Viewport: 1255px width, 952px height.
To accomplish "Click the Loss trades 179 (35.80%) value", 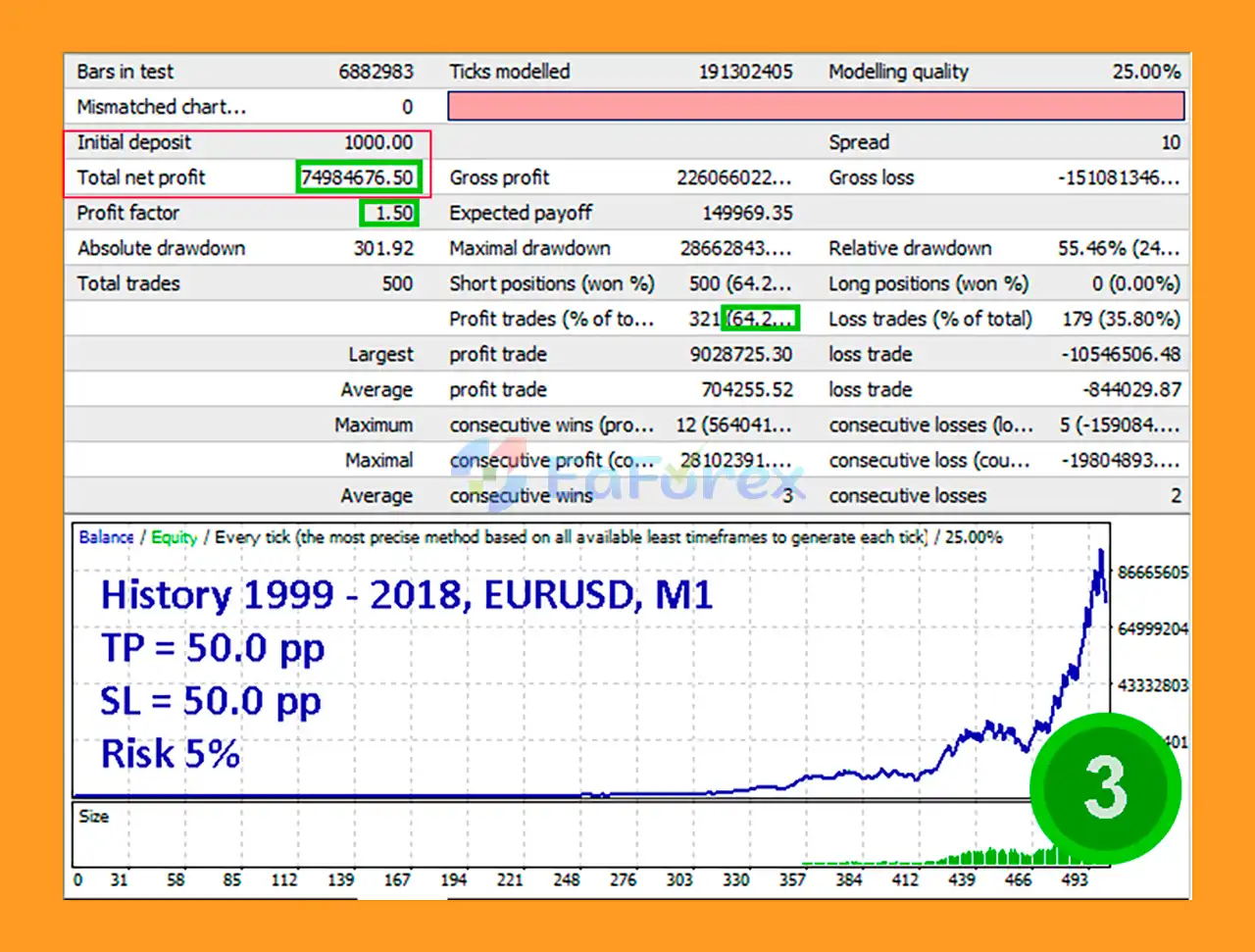I will click(1121, 319).
